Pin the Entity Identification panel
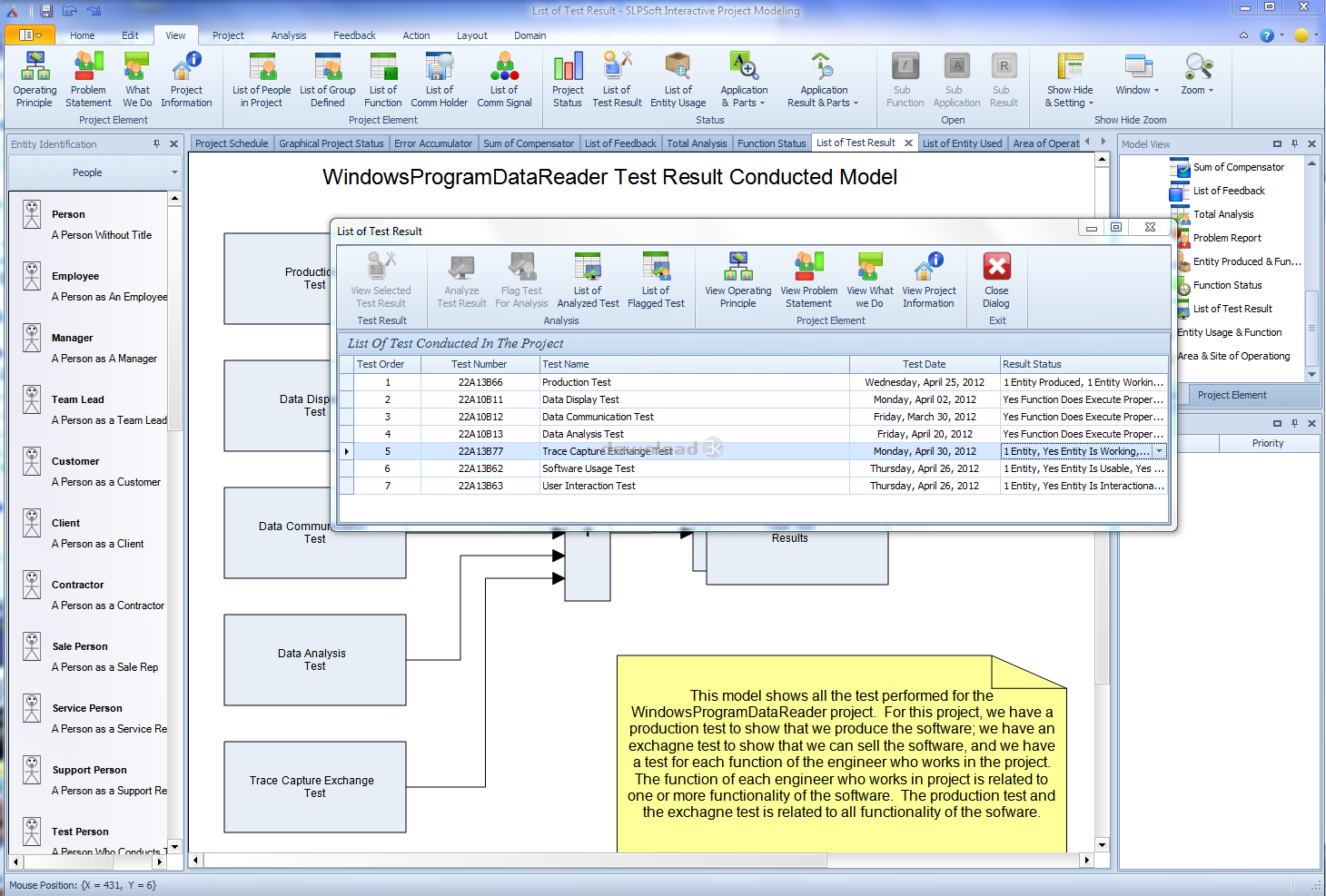1326x896 pixels. coord(157,143)
